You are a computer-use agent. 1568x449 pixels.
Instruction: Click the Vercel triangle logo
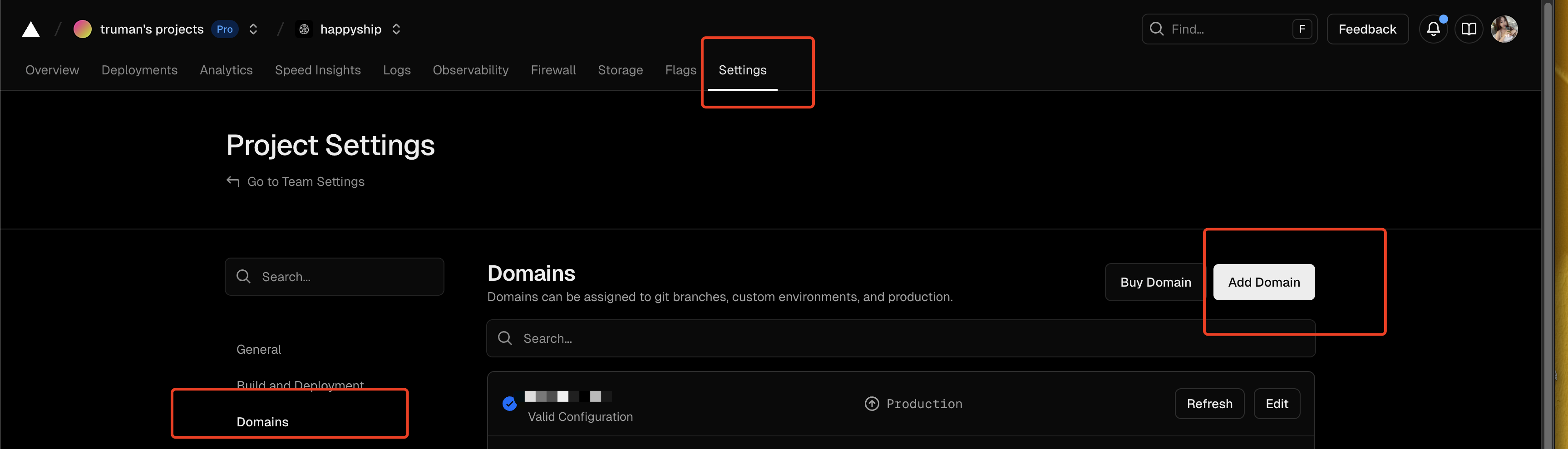click(x=30, y=29)
